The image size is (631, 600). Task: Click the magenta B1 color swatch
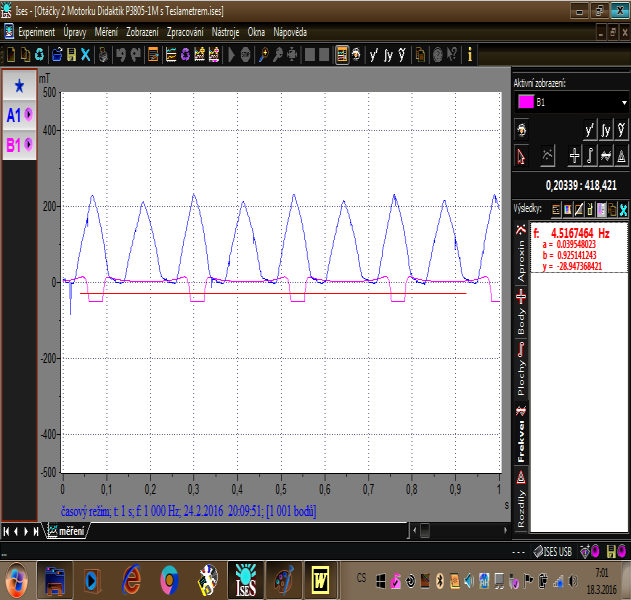point(525,102)
